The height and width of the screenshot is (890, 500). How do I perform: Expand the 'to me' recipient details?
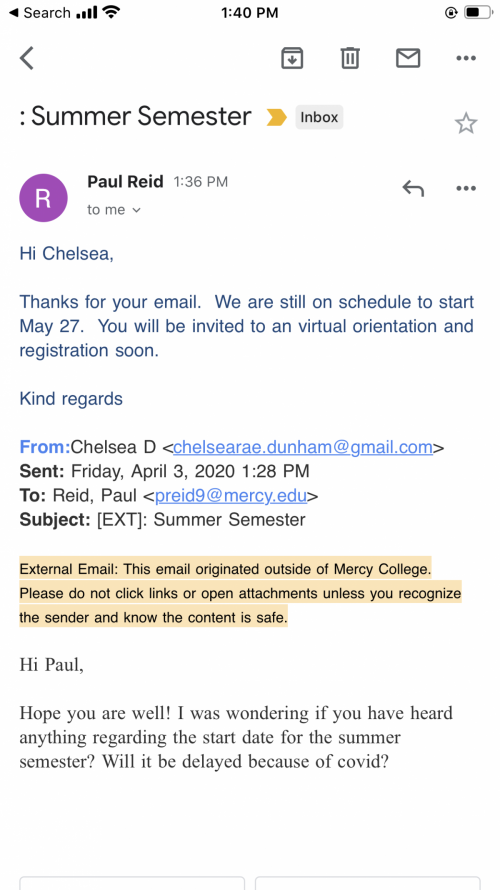pyautogui.click(x=114, y=210)
